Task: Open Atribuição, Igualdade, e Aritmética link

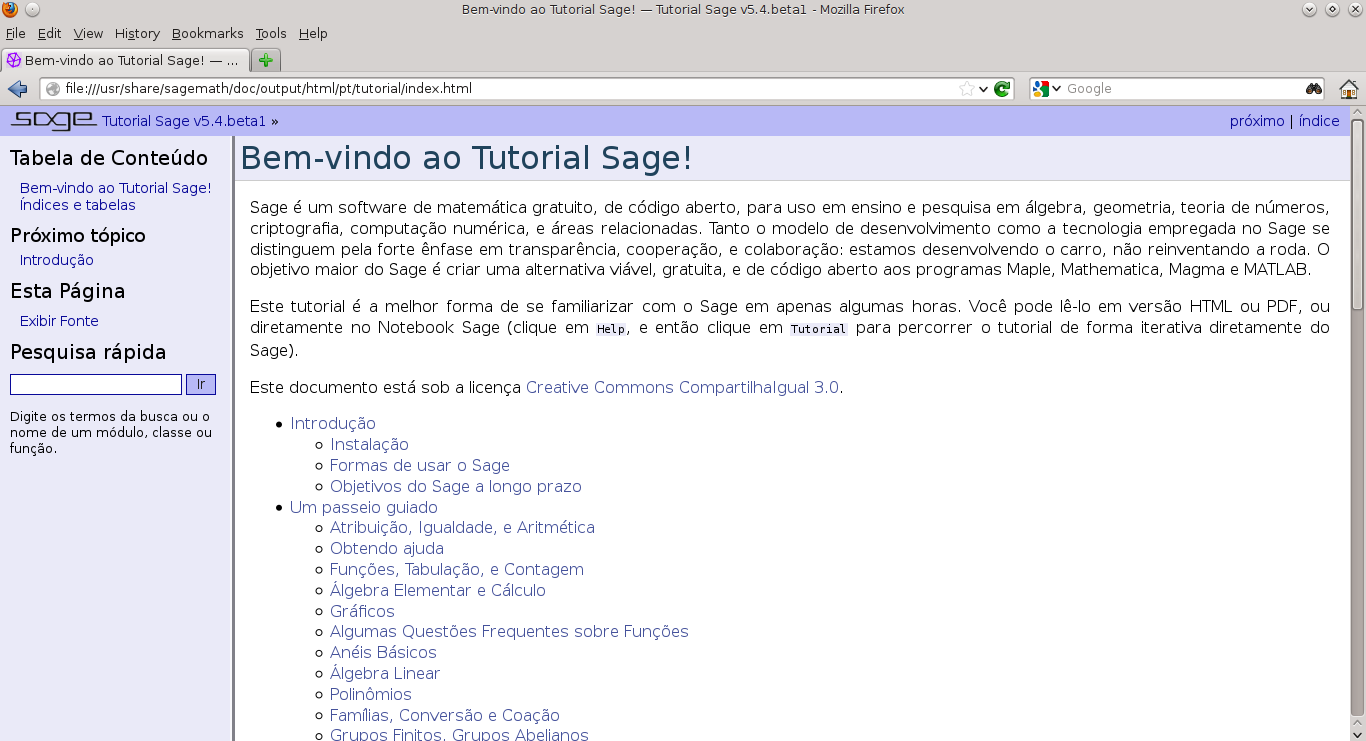Action: click(x=462, y=528)
